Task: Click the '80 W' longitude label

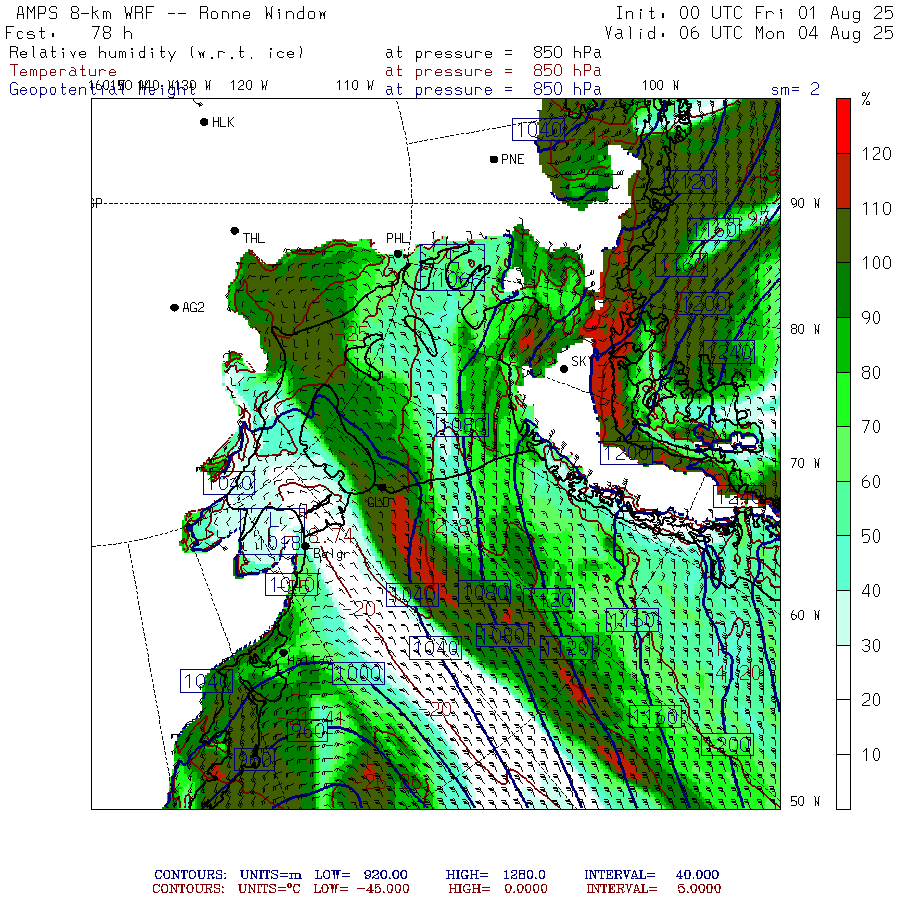Action: point(805,329)
